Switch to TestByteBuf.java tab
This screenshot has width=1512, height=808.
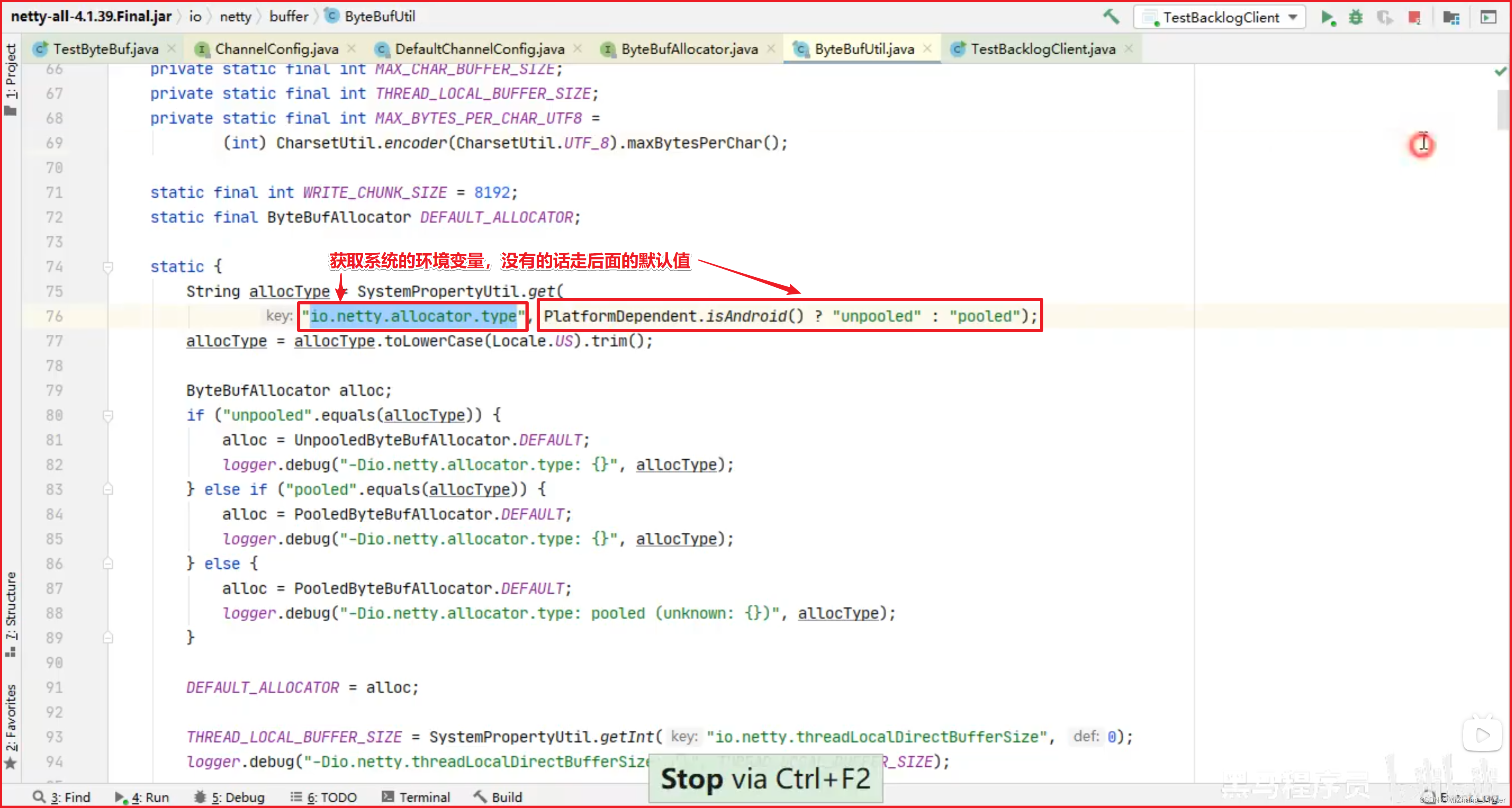click(106, 49)
